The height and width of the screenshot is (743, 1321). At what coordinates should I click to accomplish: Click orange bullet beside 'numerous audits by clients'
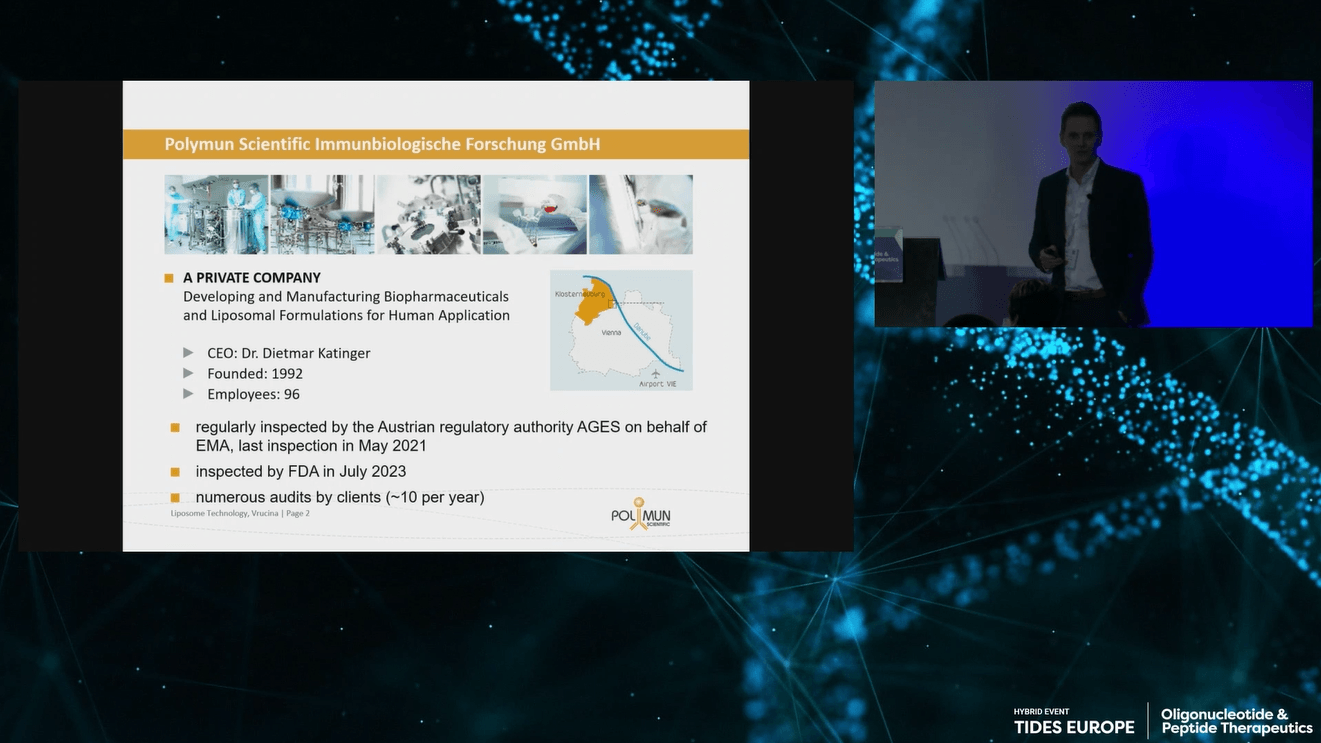click(x=175, y=498)
